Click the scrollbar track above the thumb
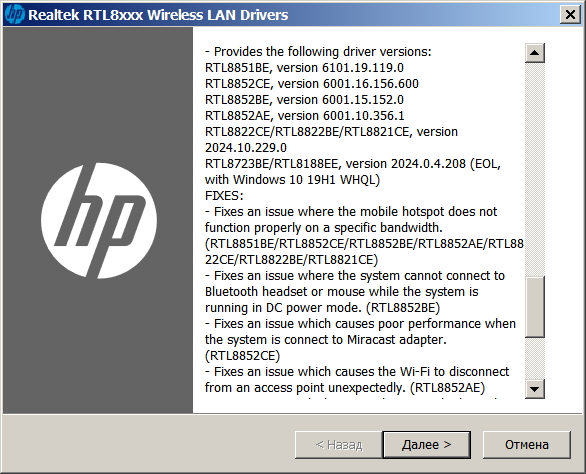The height and width of the screenshot is (474, 586). pos(534,169)
